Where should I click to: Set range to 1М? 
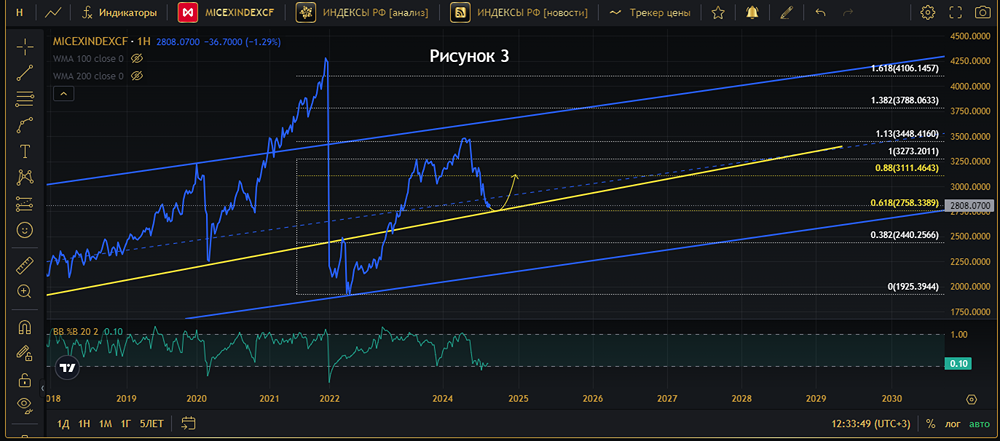[x=105, y=423]
